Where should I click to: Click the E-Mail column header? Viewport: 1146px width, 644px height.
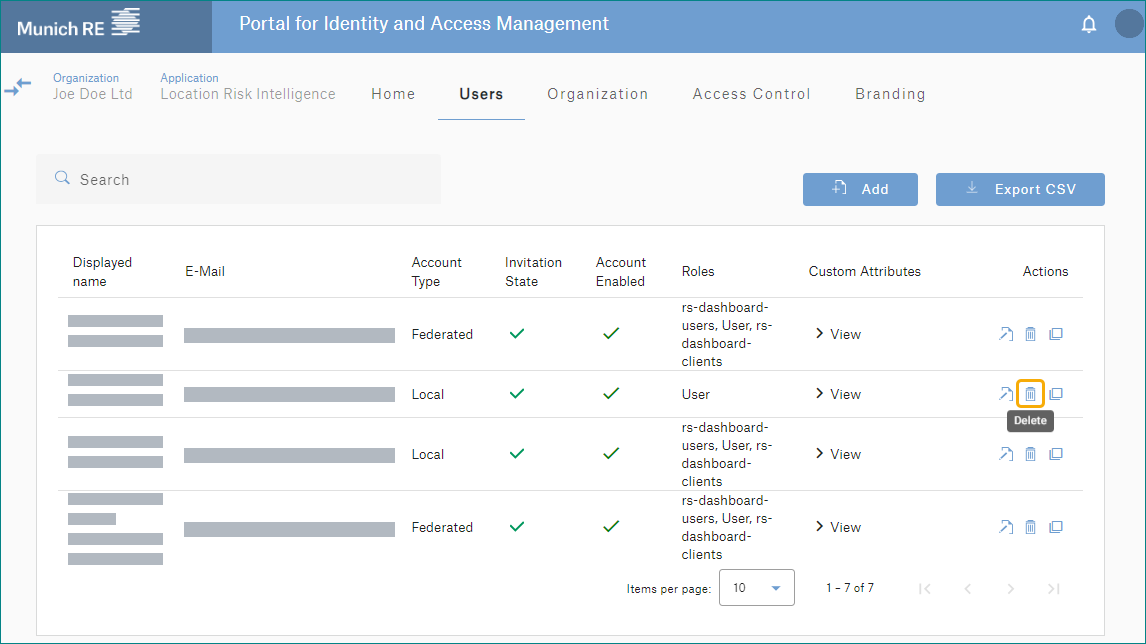pos(205,271)
